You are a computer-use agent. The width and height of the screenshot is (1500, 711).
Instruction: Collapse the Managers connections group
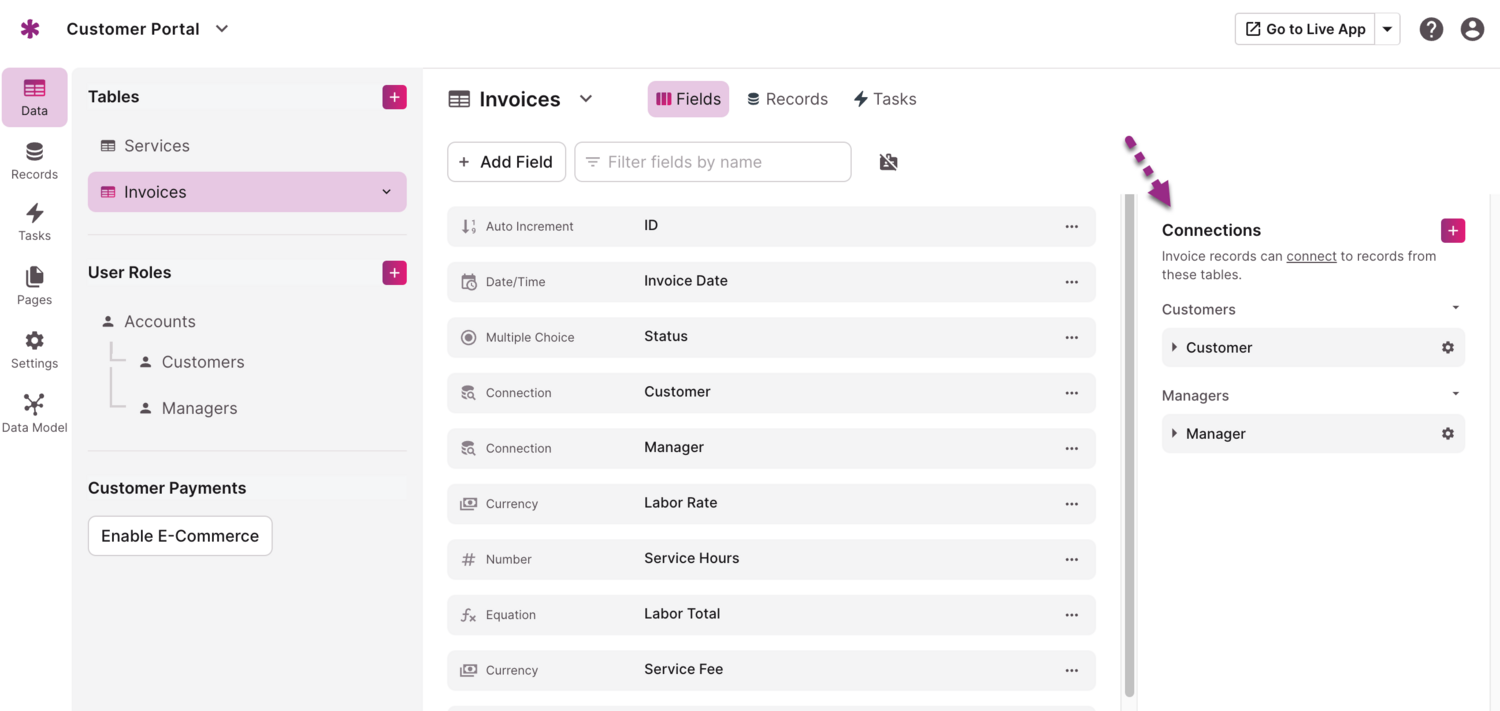coord(1455,394)
